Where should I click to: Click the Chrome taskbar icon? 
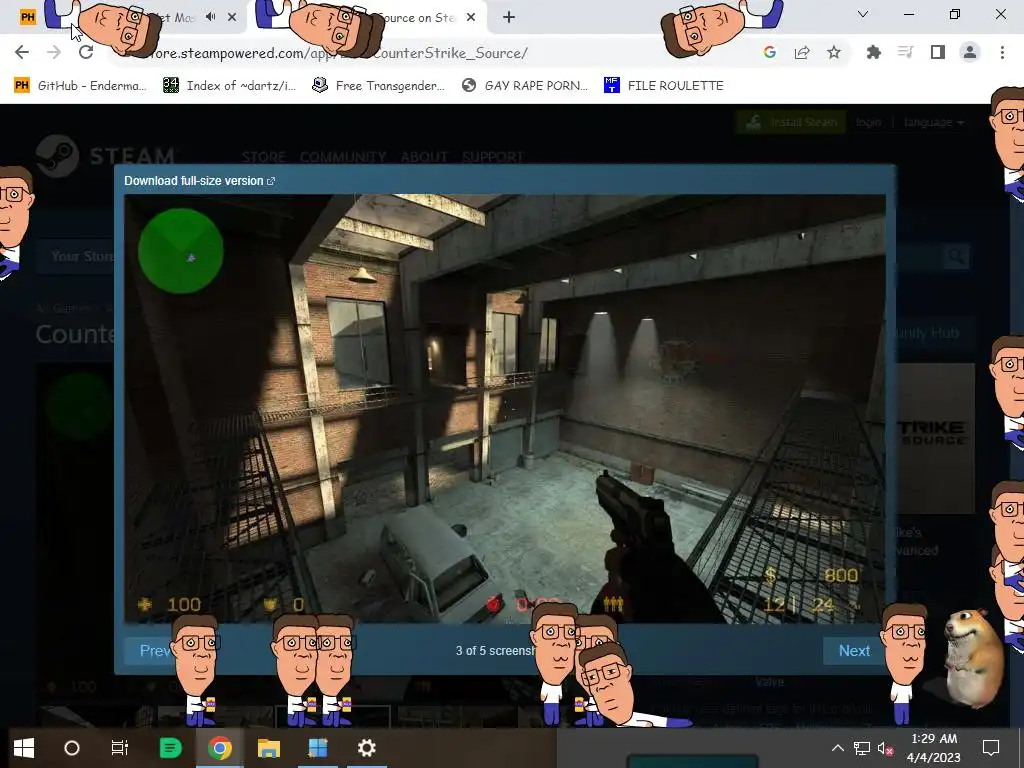pos(219,748)
